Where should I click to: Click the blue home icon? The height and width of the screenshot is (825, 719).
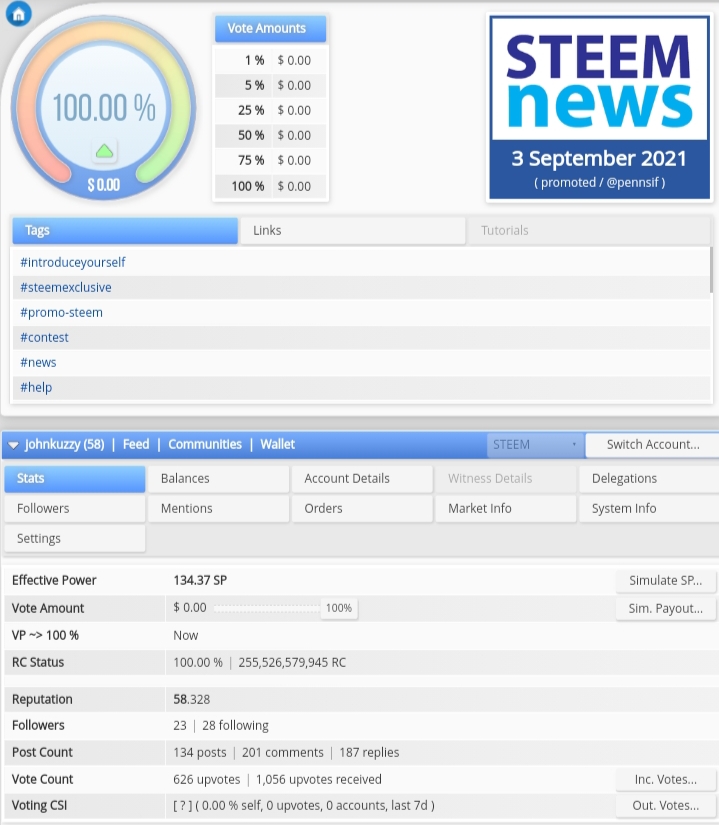click(x=18, y=14)
